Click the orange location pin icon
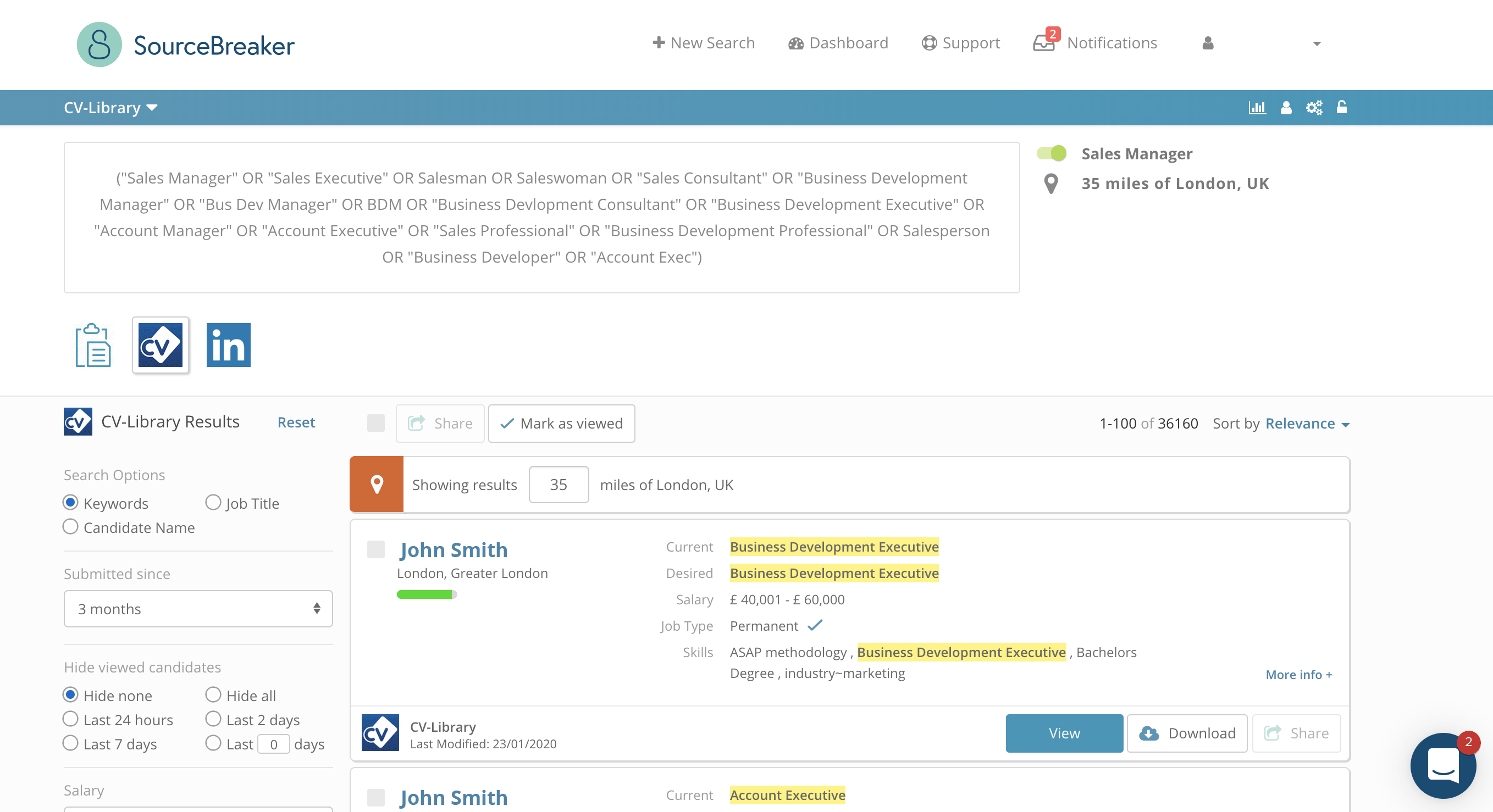This screenshot has width=1493, height=812. [377, 485]
